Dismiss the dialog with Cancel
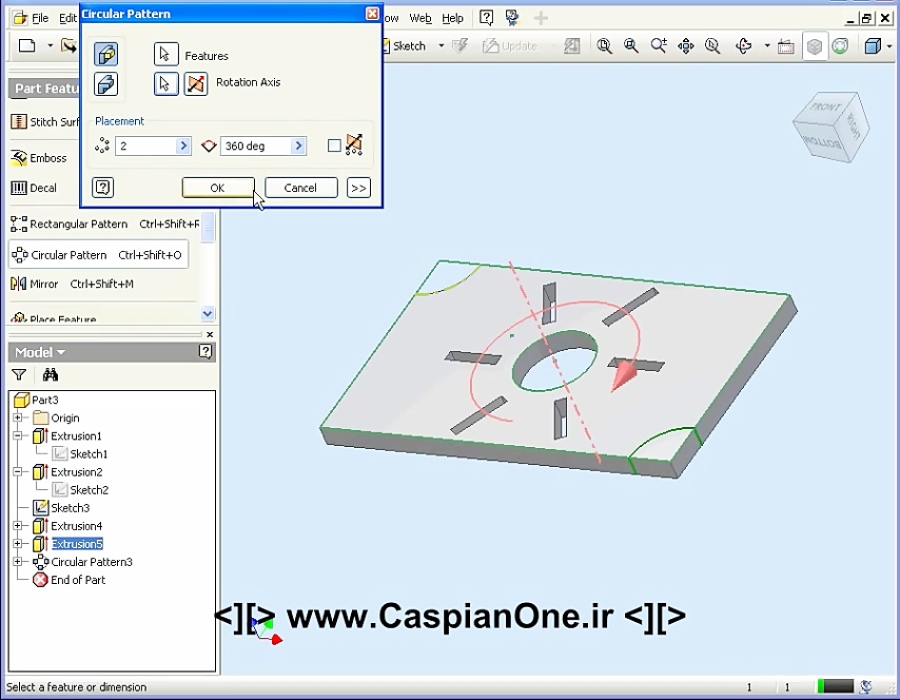This screenshot has width=900, height=700. click(x=299, y=187)
